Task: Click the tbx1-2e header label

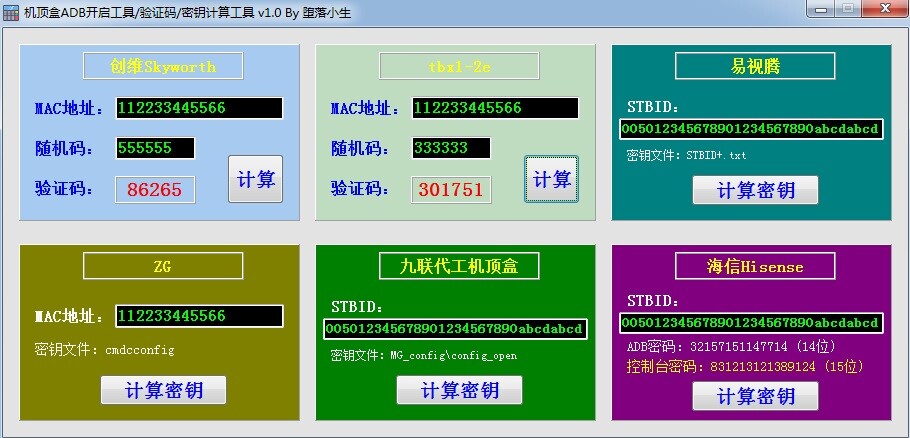Action: [x=459, y=66]
